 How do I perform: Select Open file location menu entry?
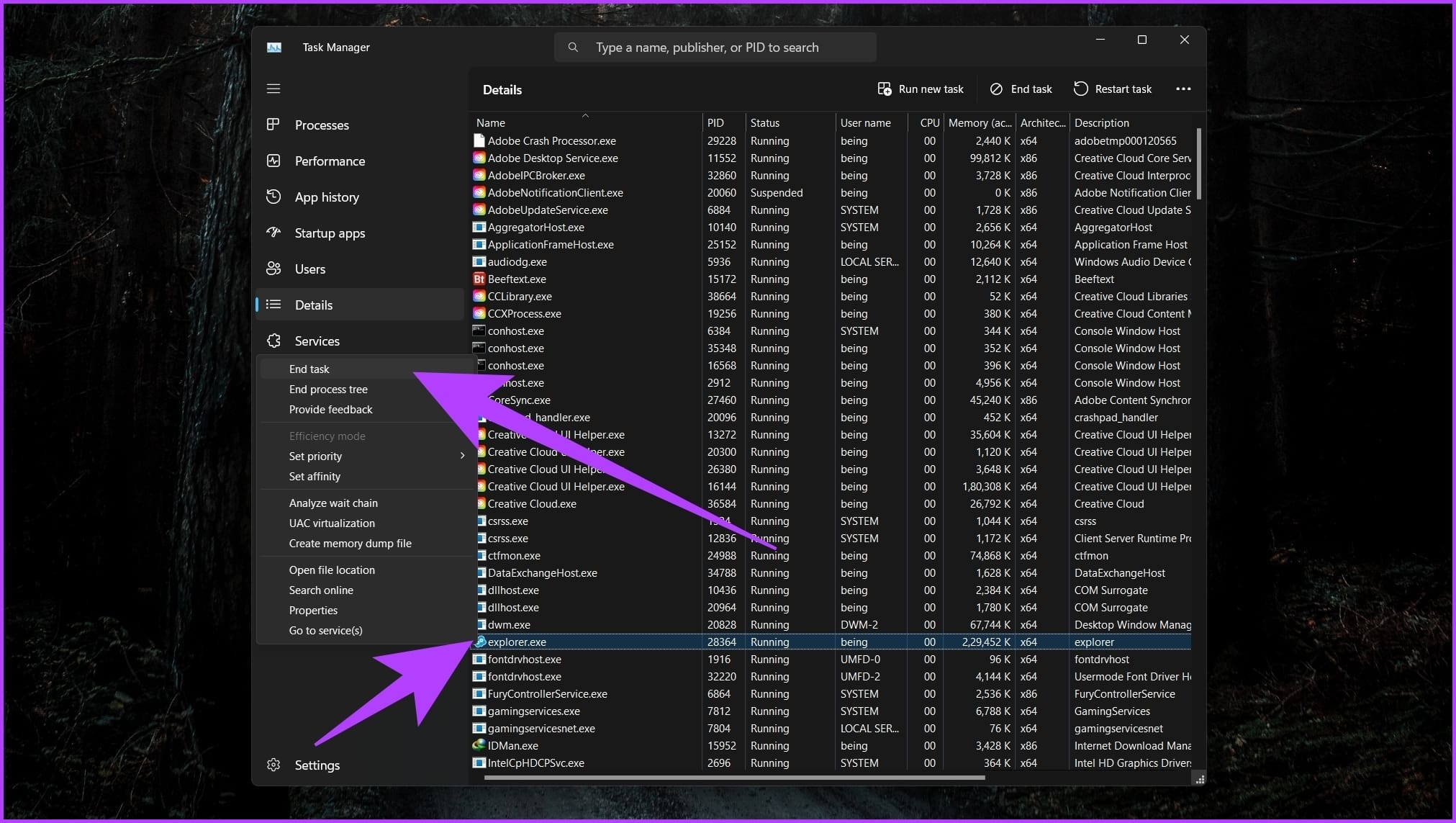coord(332,570)
